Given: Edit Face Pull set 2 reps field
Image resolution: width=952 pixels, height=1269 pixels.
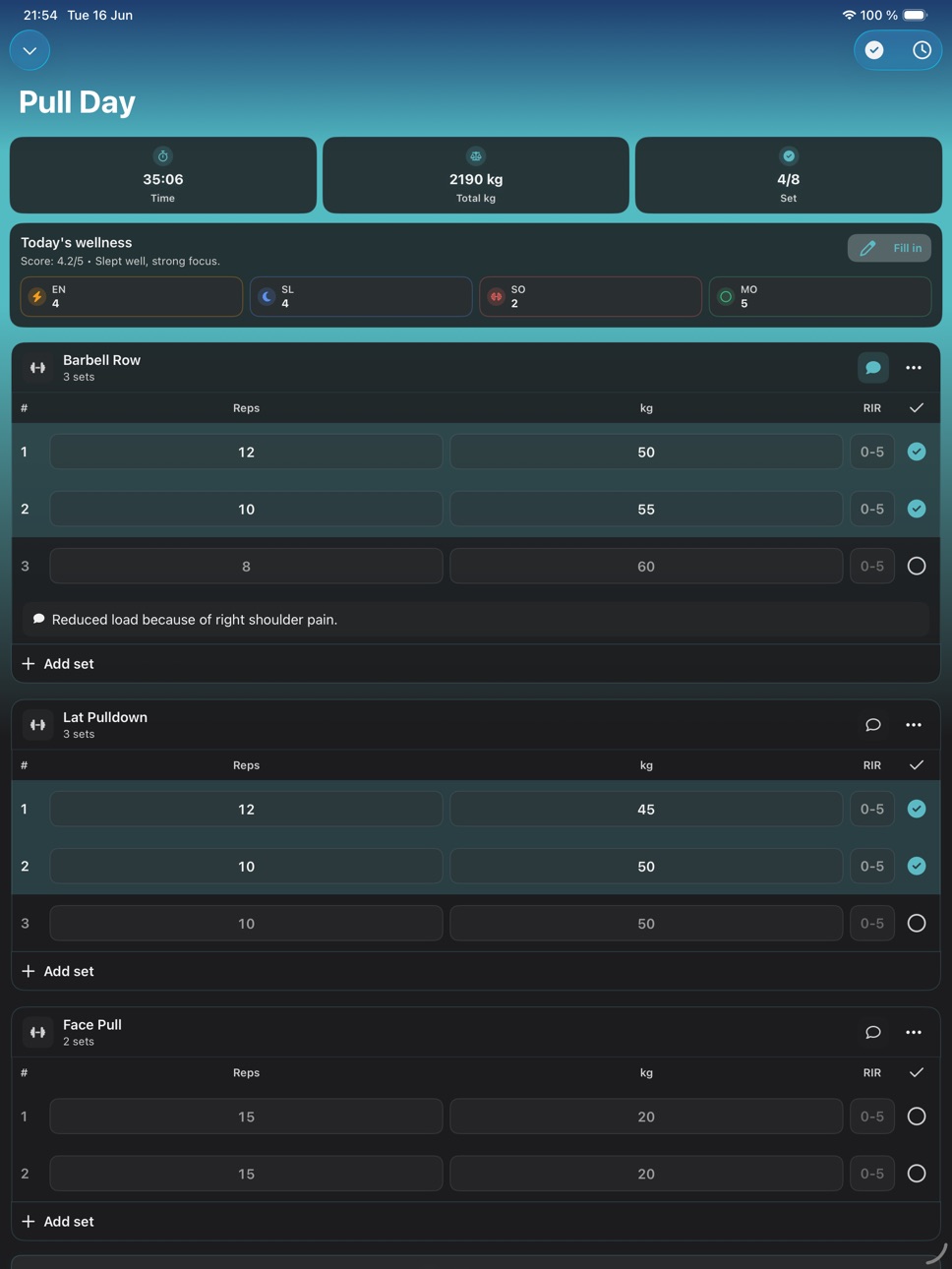Looking at the screenshot, I should [246, 1174].
